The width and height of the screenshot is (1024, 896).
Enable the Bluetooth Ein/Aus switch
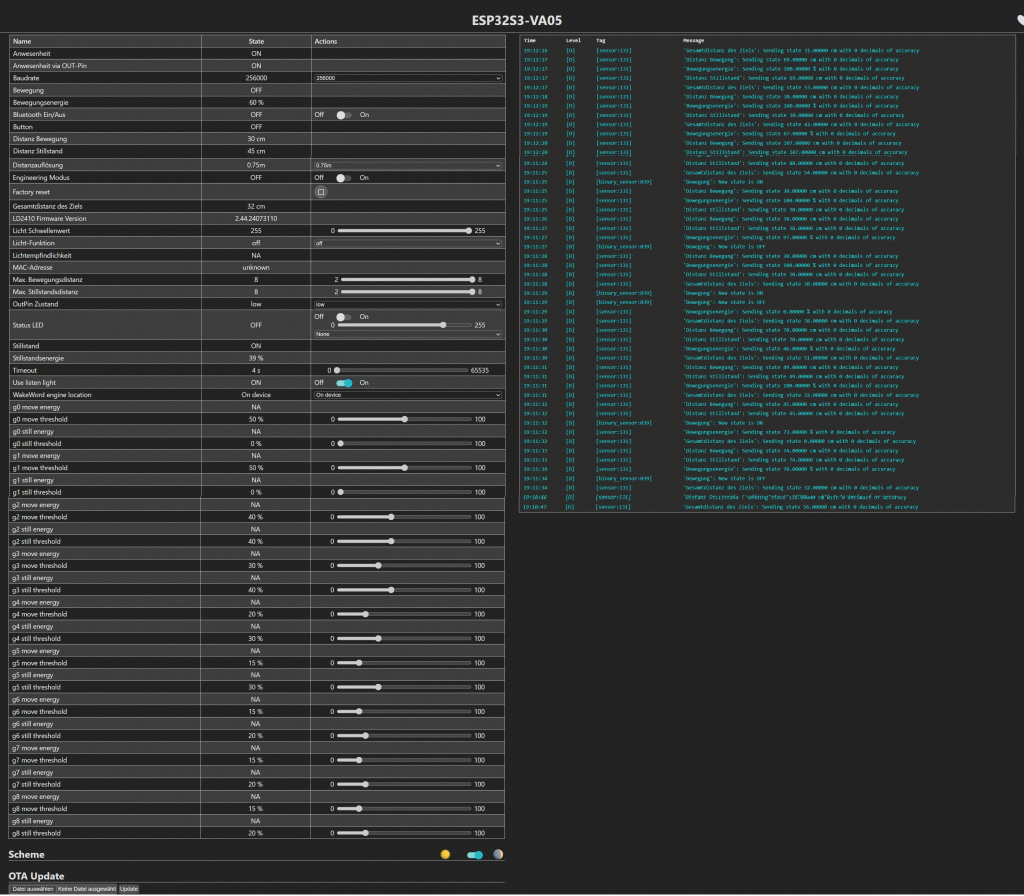point(344,114)
